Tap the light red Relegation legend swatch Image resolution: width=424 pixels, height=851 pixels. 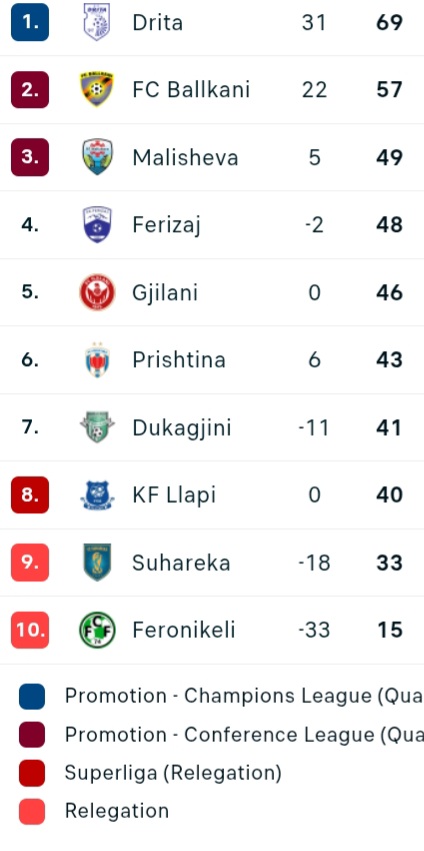(32, 812)
